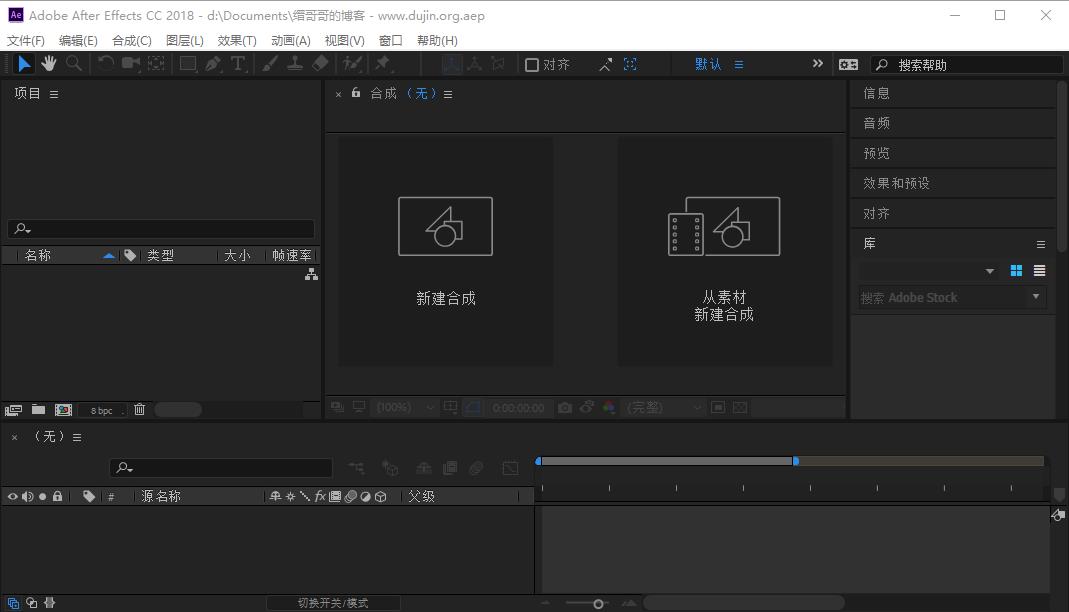Click the show channel RGB icon

pyautogui.click(x=609, y=408)
